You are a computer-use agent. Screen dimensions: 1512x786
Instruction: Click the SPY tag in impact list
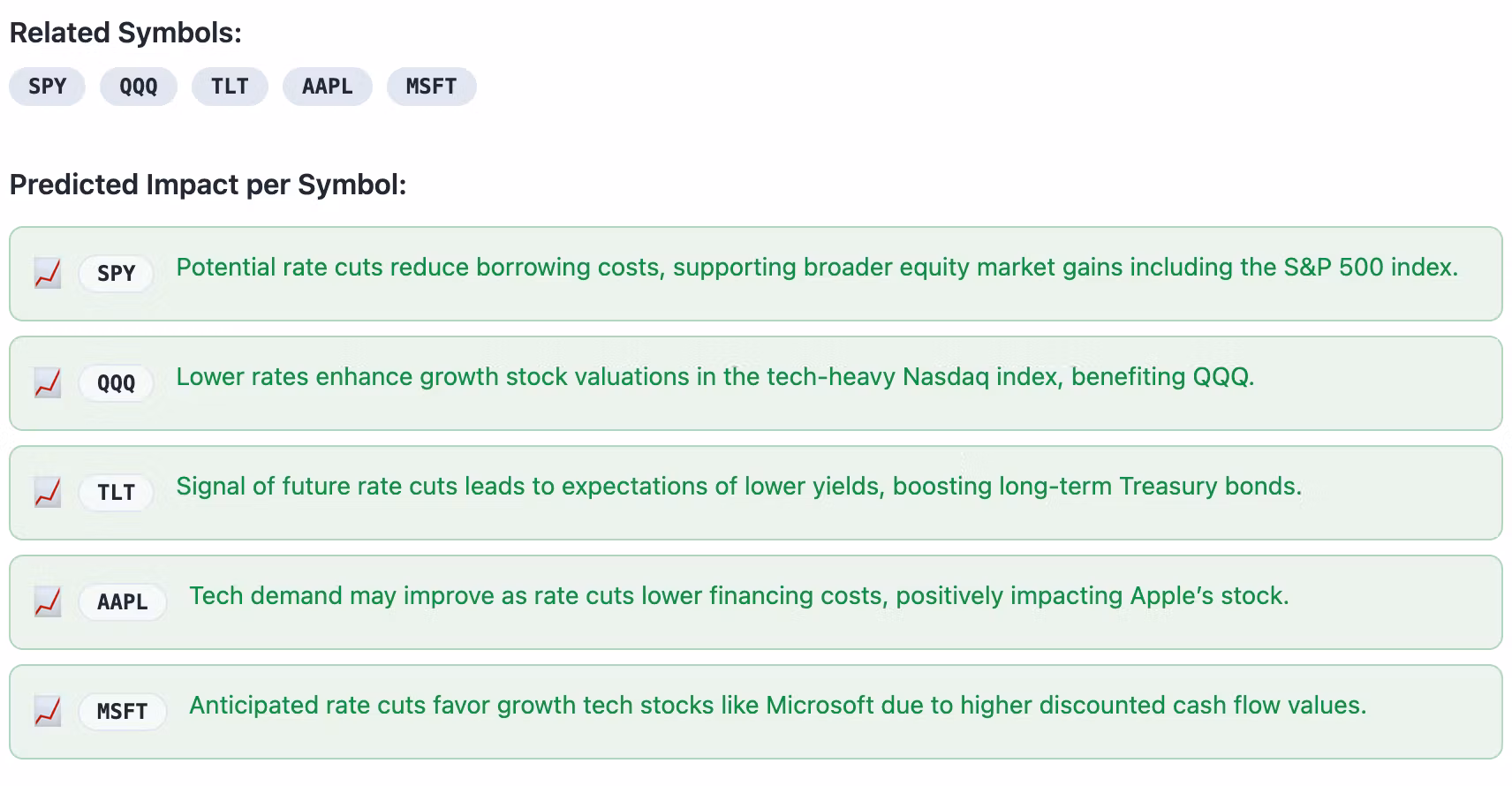[x=117, y=273]
